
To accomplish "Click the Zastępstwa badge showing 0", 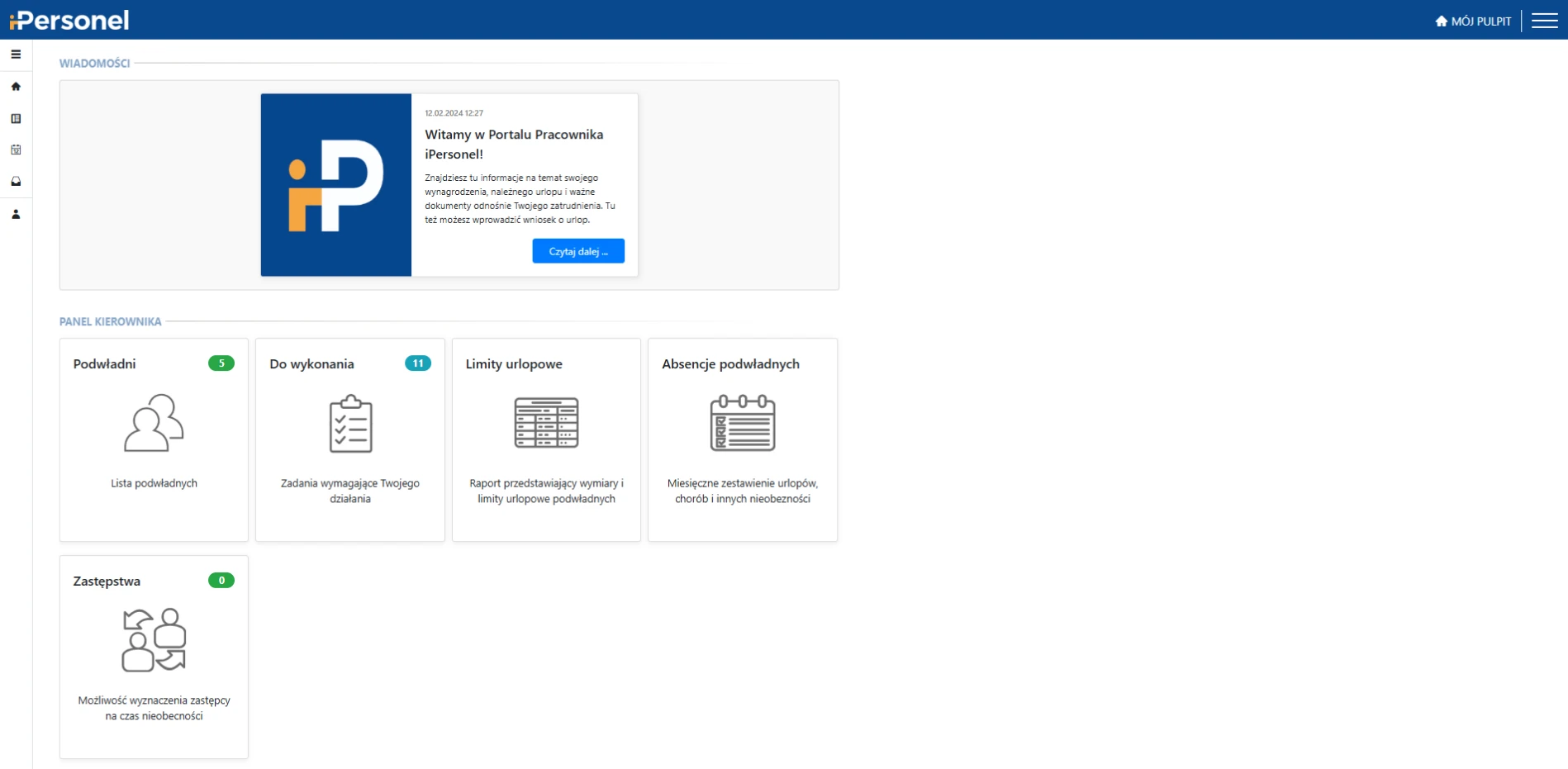I will (x=221, y=581).
